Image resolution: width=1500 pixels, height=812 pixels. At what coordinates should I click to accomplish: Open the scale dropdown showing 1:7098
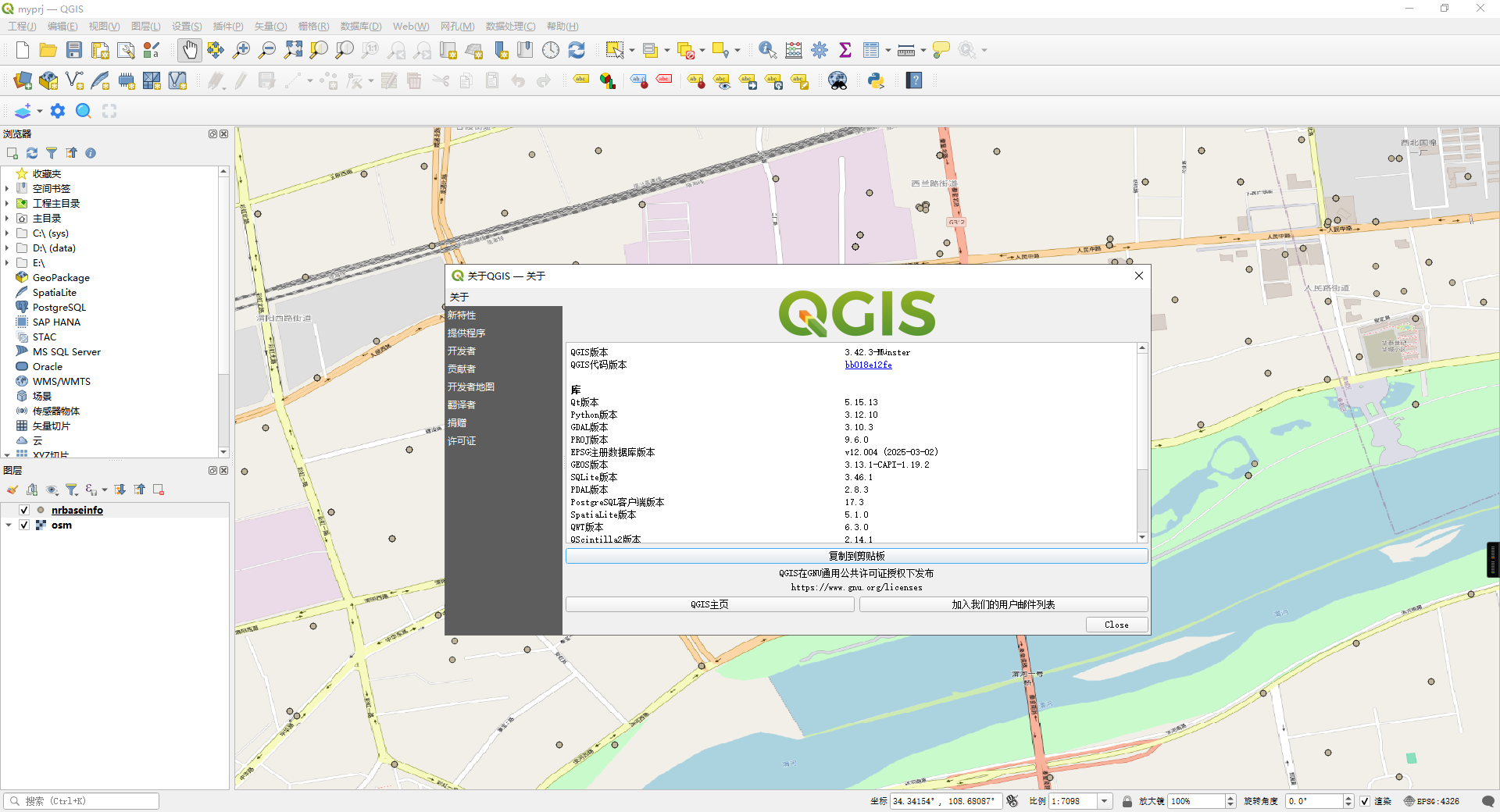(x=1105, y=801)
